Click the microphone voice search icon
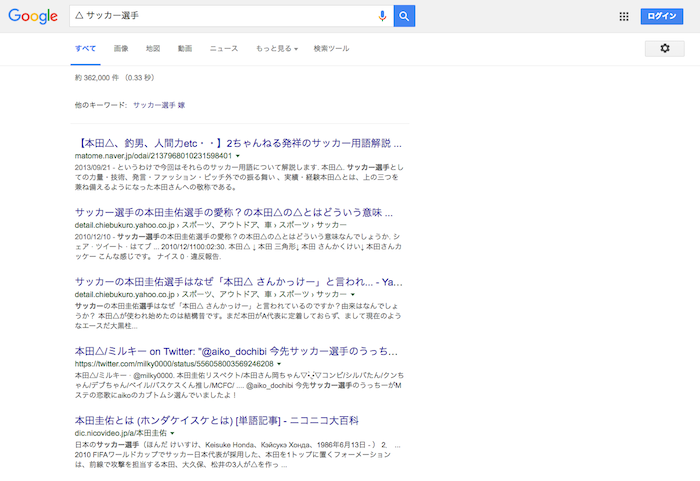Screen dimensions: 700x481 (x=382, y=16)
